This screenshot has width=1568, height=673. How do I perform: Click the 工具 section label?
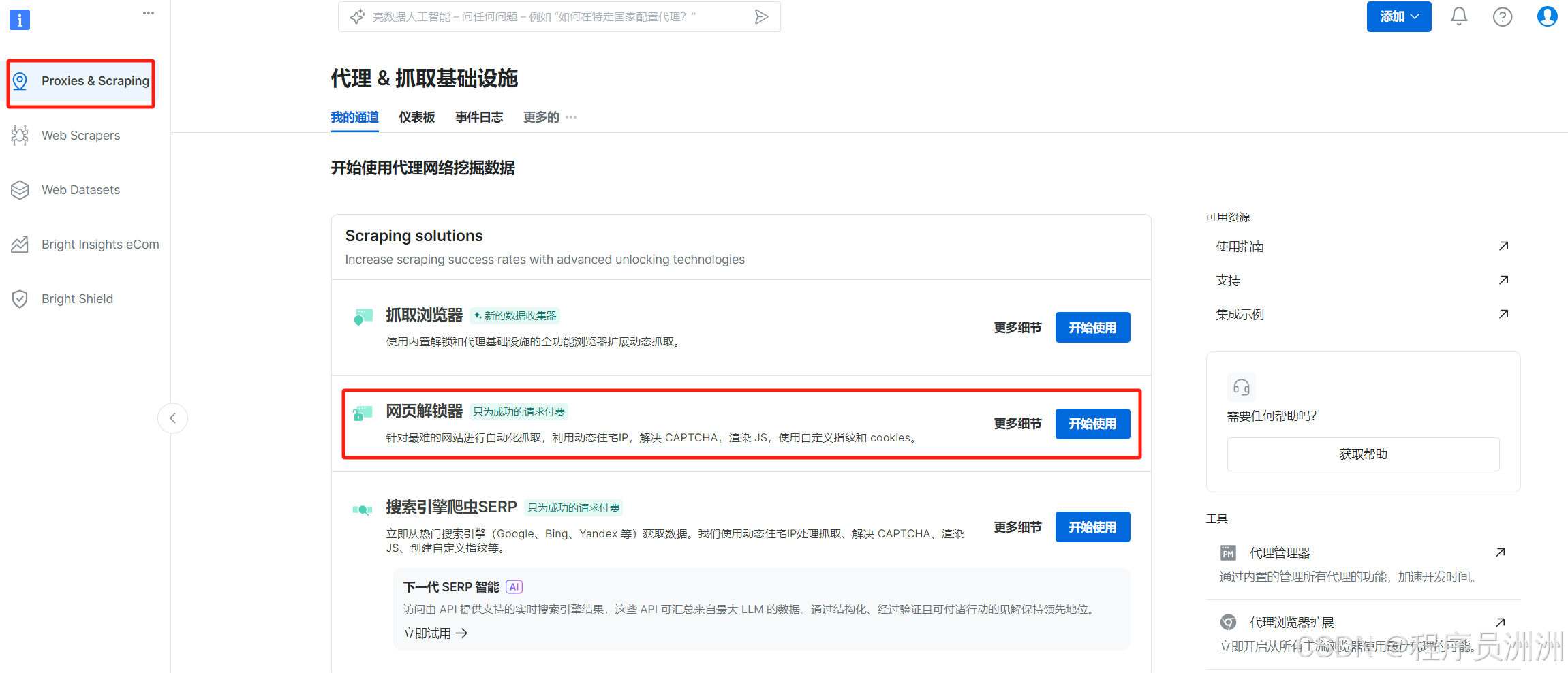pyautogui.click(x=1216, y=519)
